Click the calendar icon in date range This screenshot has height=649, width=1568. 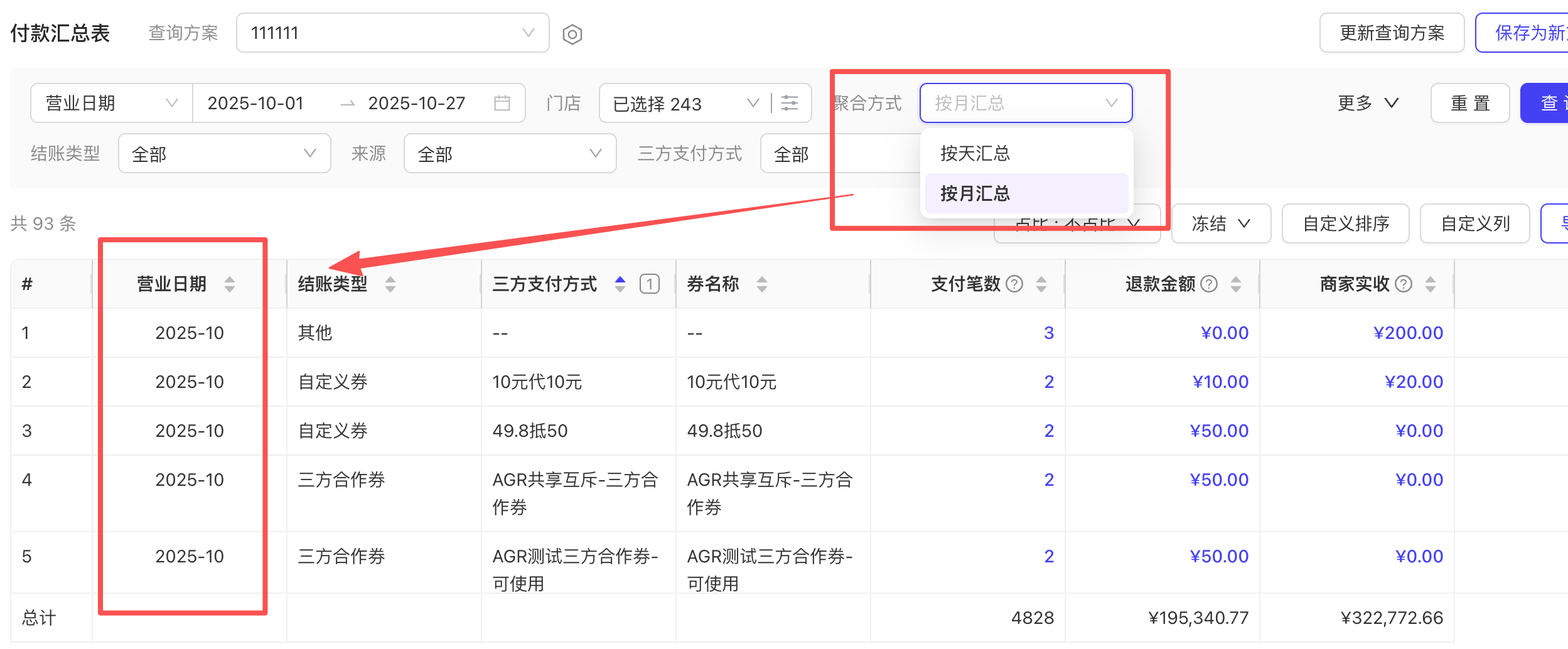click(x=502, y=103)
